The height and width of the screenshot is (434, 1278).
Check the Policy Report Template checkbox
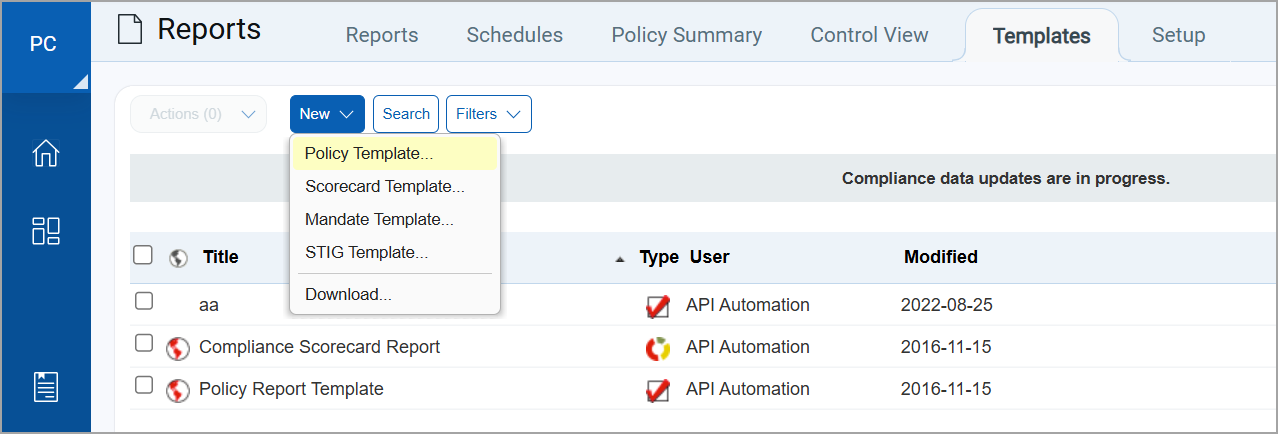[x=144, y=385]
